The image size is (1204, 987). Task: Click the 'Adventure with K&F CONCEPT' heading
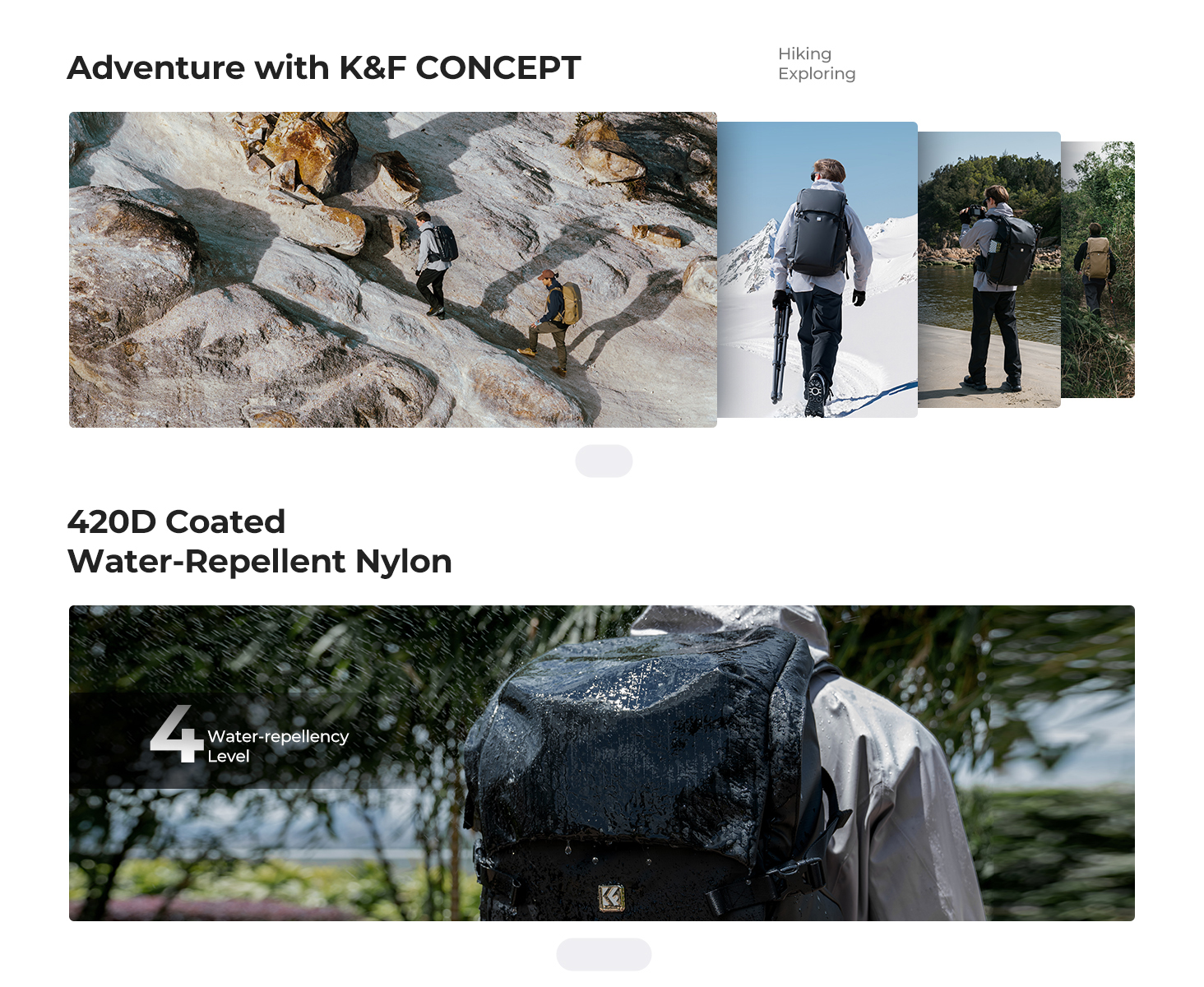coord(324,67)
